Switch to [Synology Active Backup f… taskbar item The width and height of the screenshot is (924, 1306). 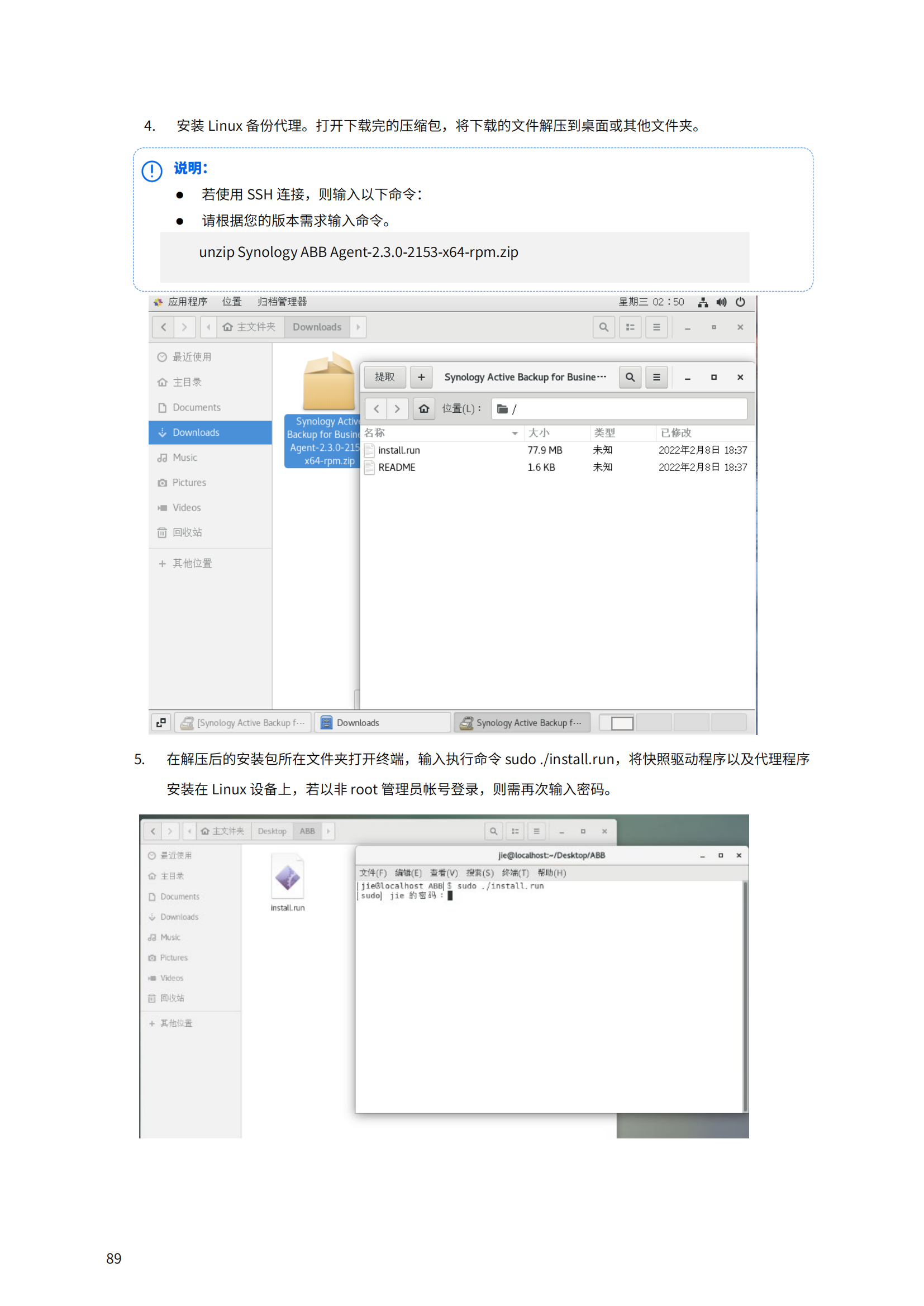coord(243,722)
